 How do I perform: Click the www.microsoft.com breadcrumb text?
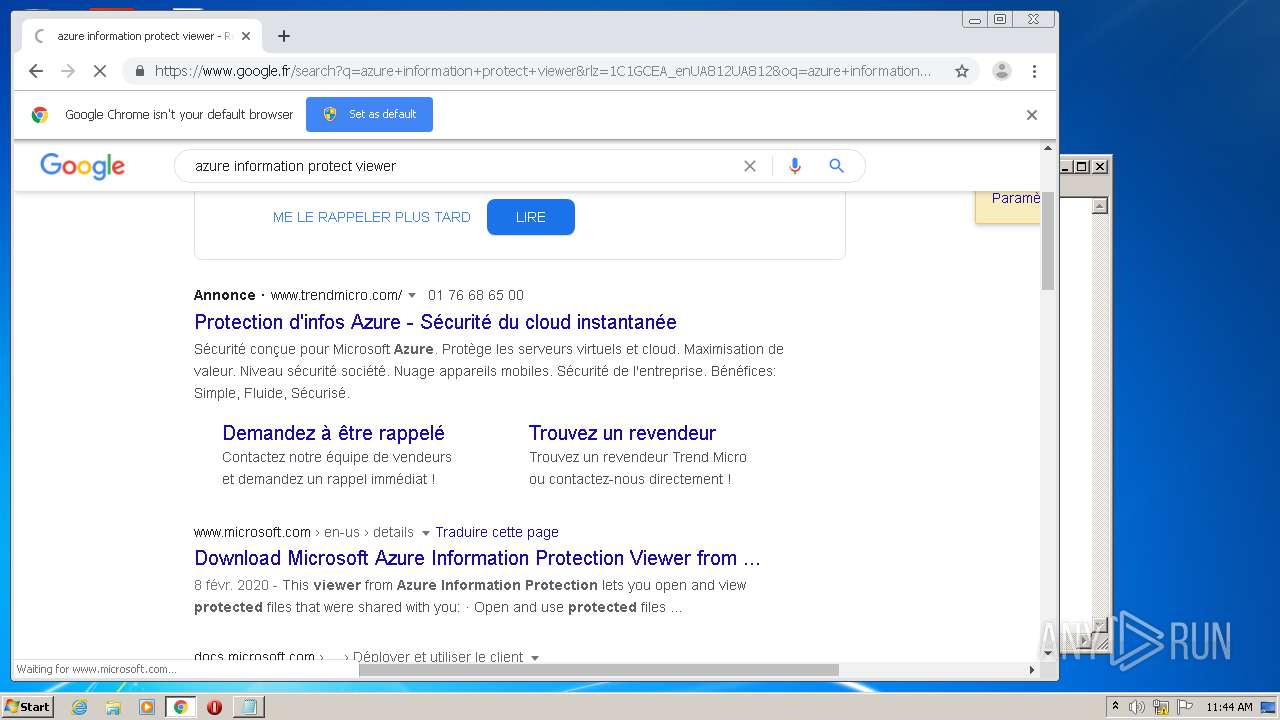(252, 532)
